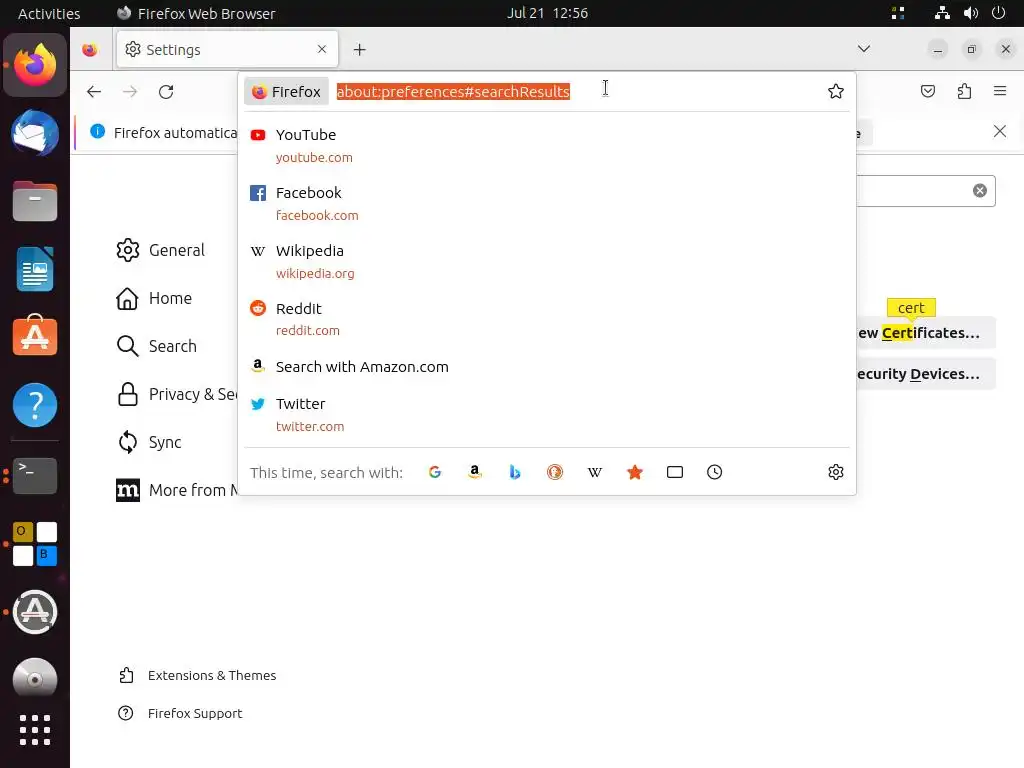Open clock and calendar Jul 21 12:56

[547, 13]
